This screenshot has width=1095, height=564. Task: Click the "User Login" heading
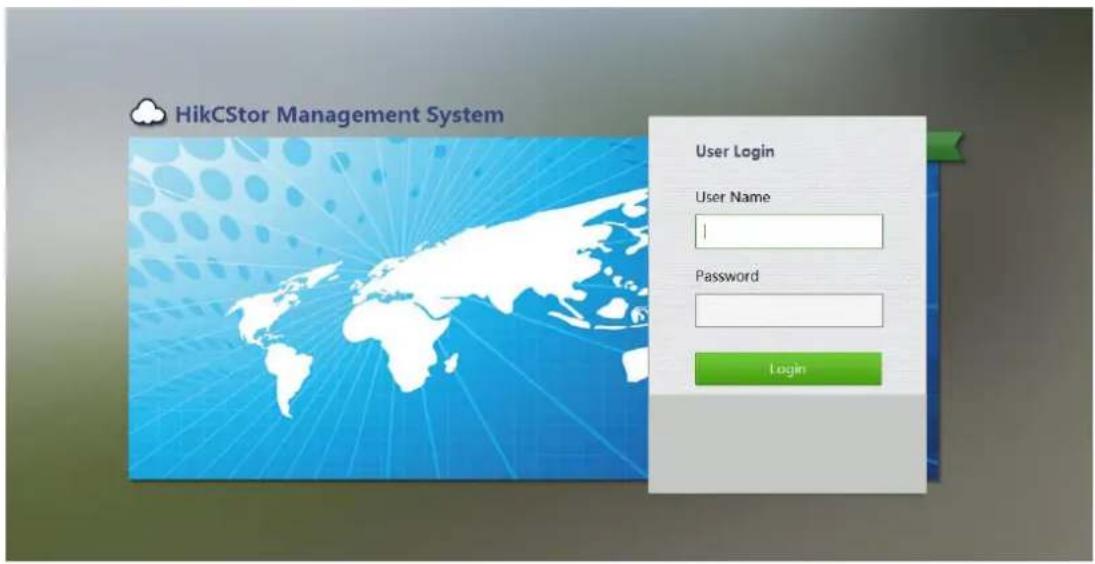coord(735,151)
